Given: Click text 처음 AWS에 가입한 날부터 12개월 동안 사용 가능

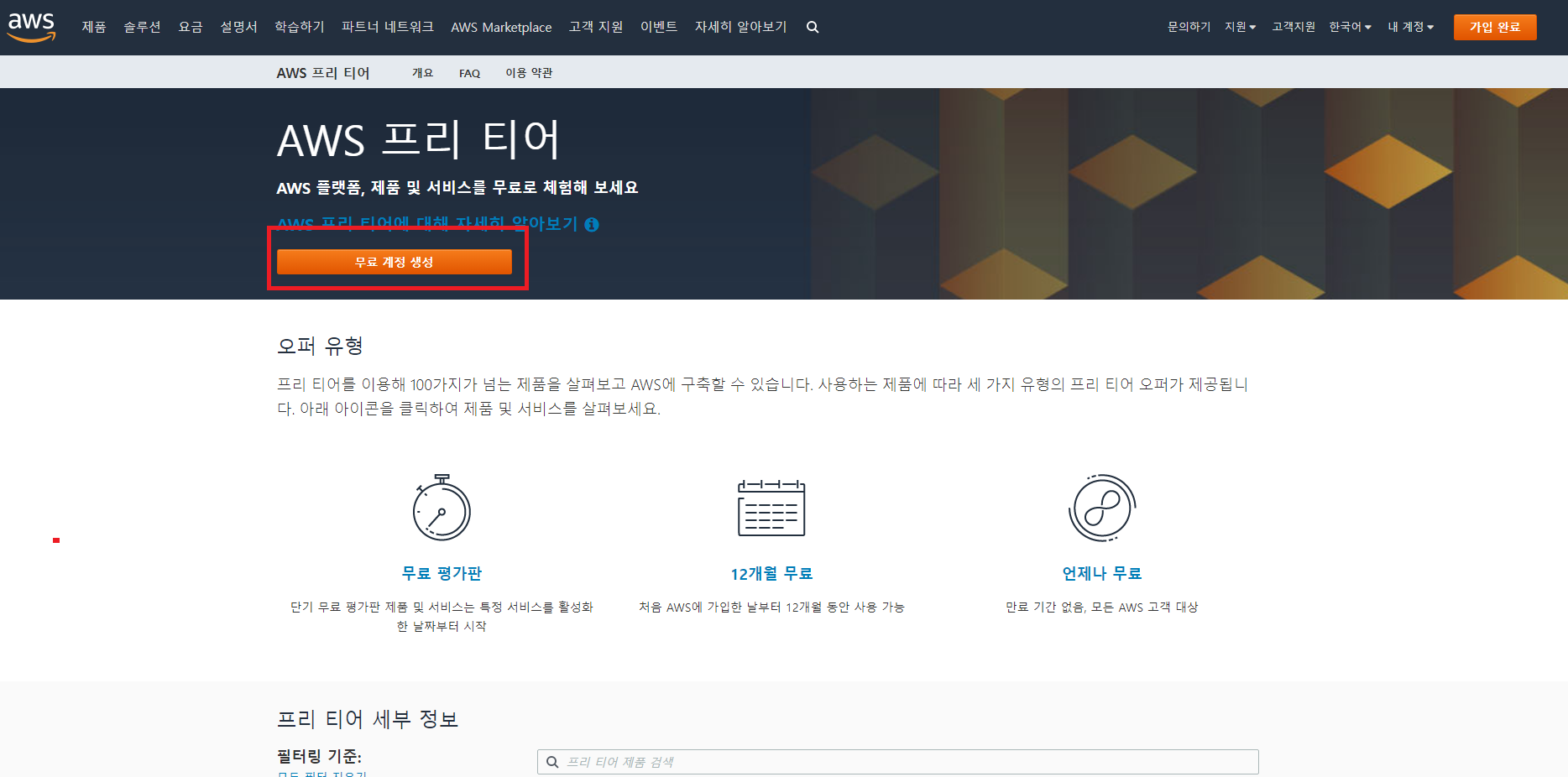Looking at the screenshot, I should (771, 607).
